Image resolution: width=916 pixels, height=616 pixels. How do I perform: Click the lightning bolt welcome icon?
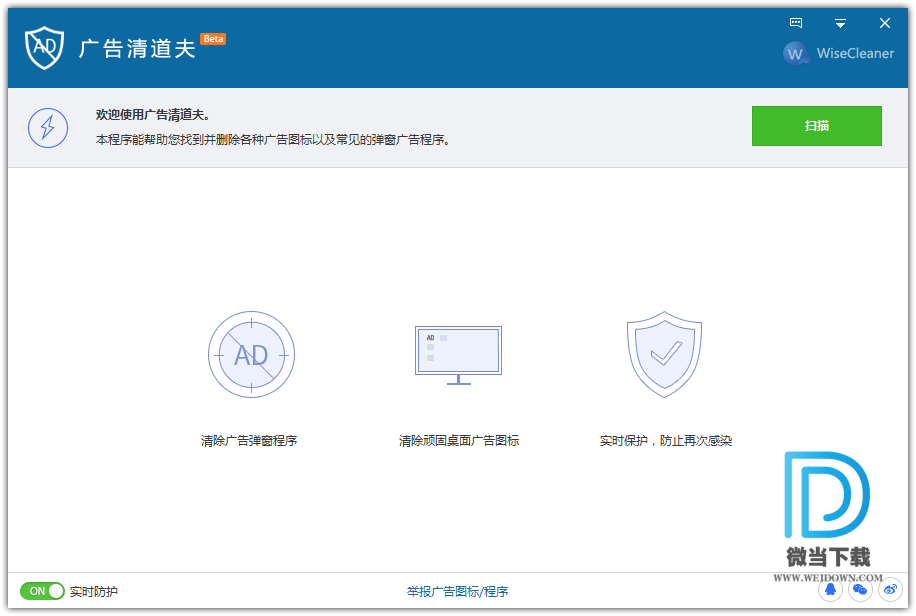[48, 127]
